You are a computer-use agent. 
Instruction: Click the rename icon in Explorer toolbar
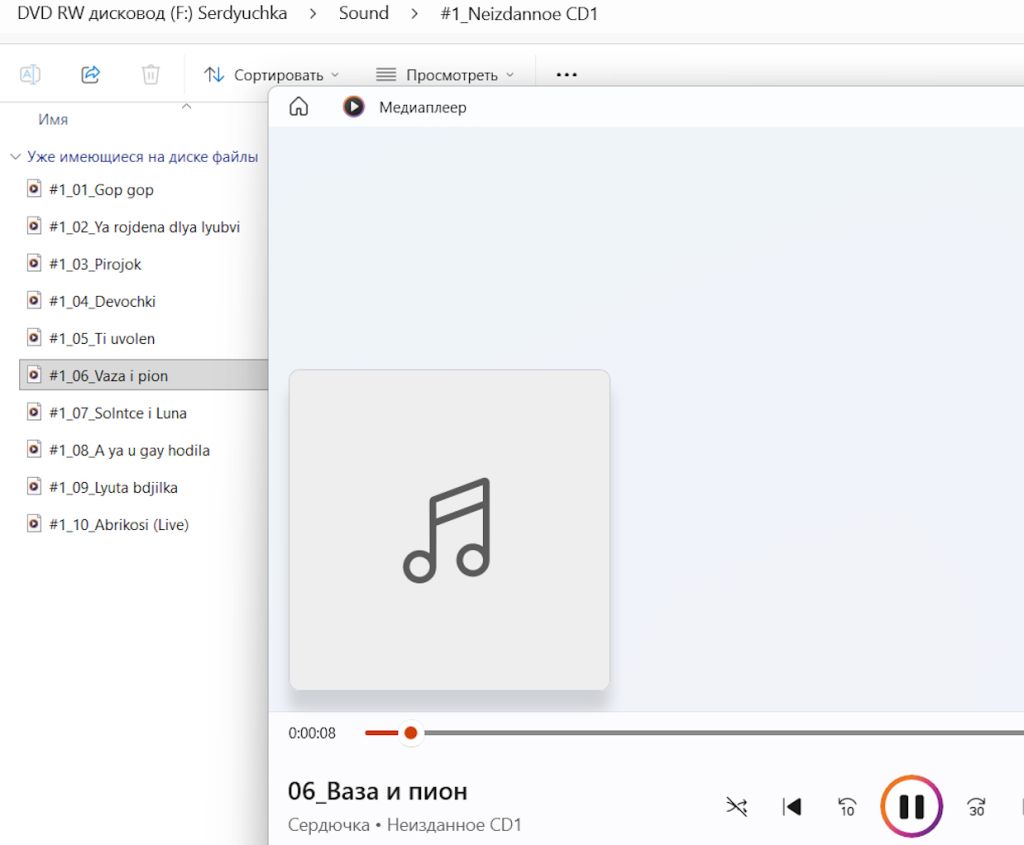[x=30, y=74]
